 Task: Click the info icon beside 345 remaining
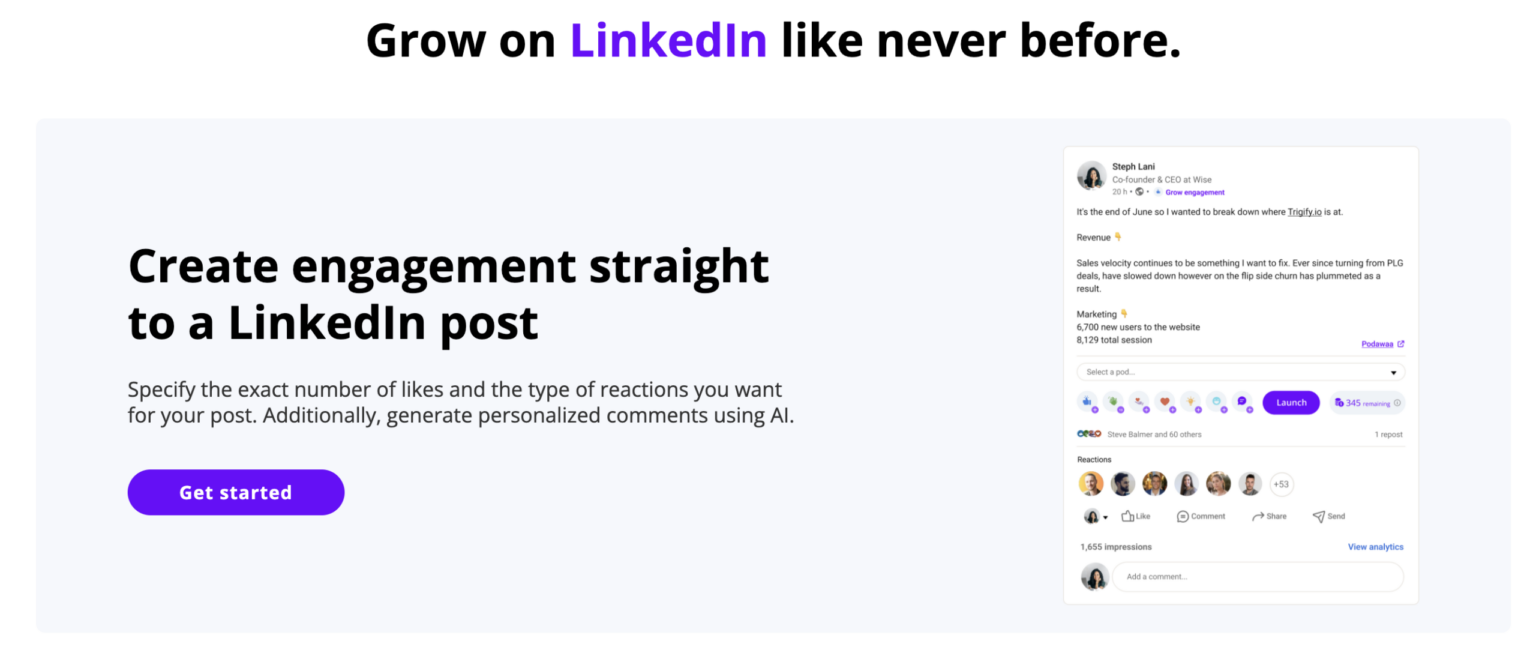coord(1398,402)
